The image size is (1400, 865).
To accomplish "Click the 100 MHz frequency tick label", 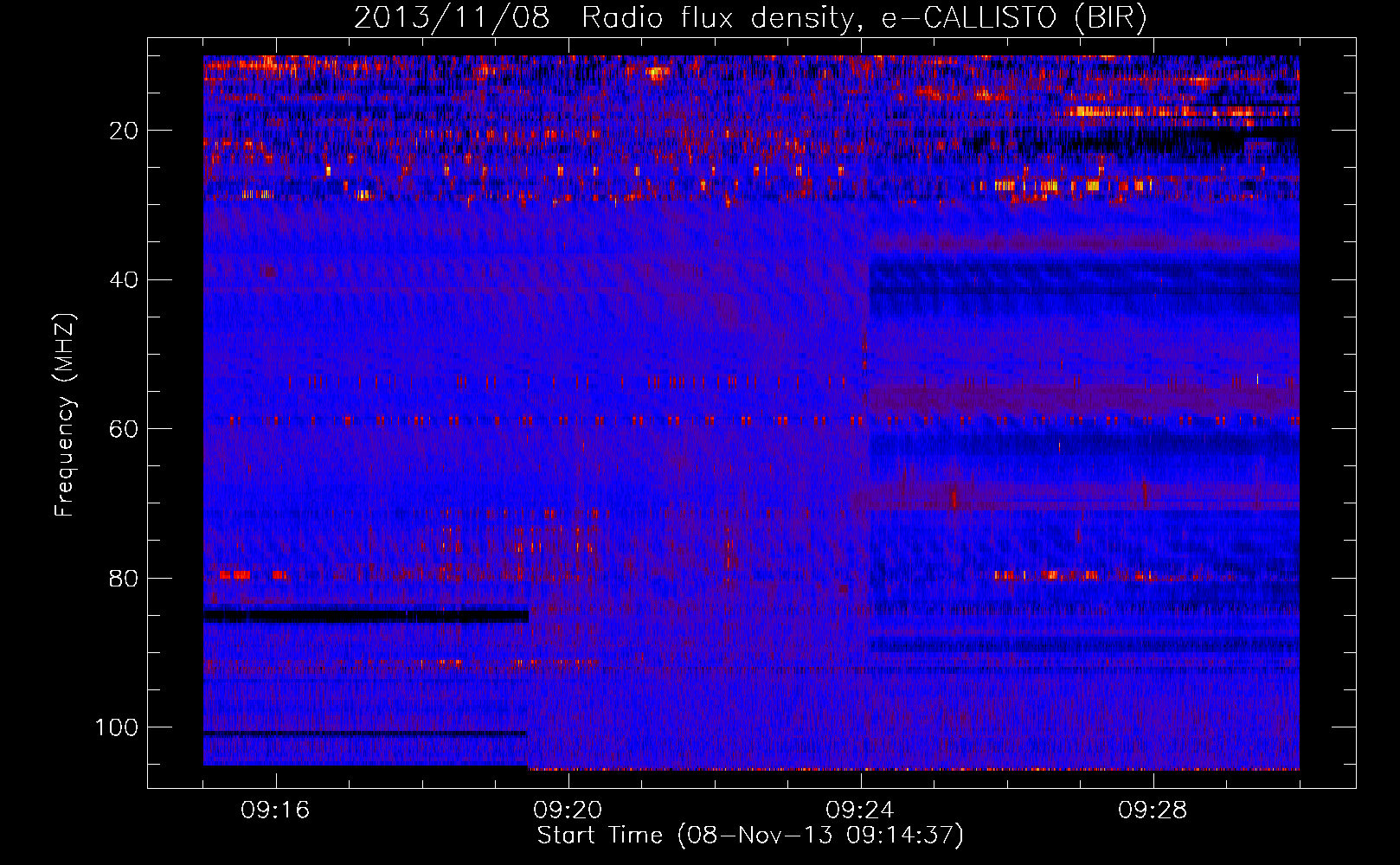I will [117, 727].
